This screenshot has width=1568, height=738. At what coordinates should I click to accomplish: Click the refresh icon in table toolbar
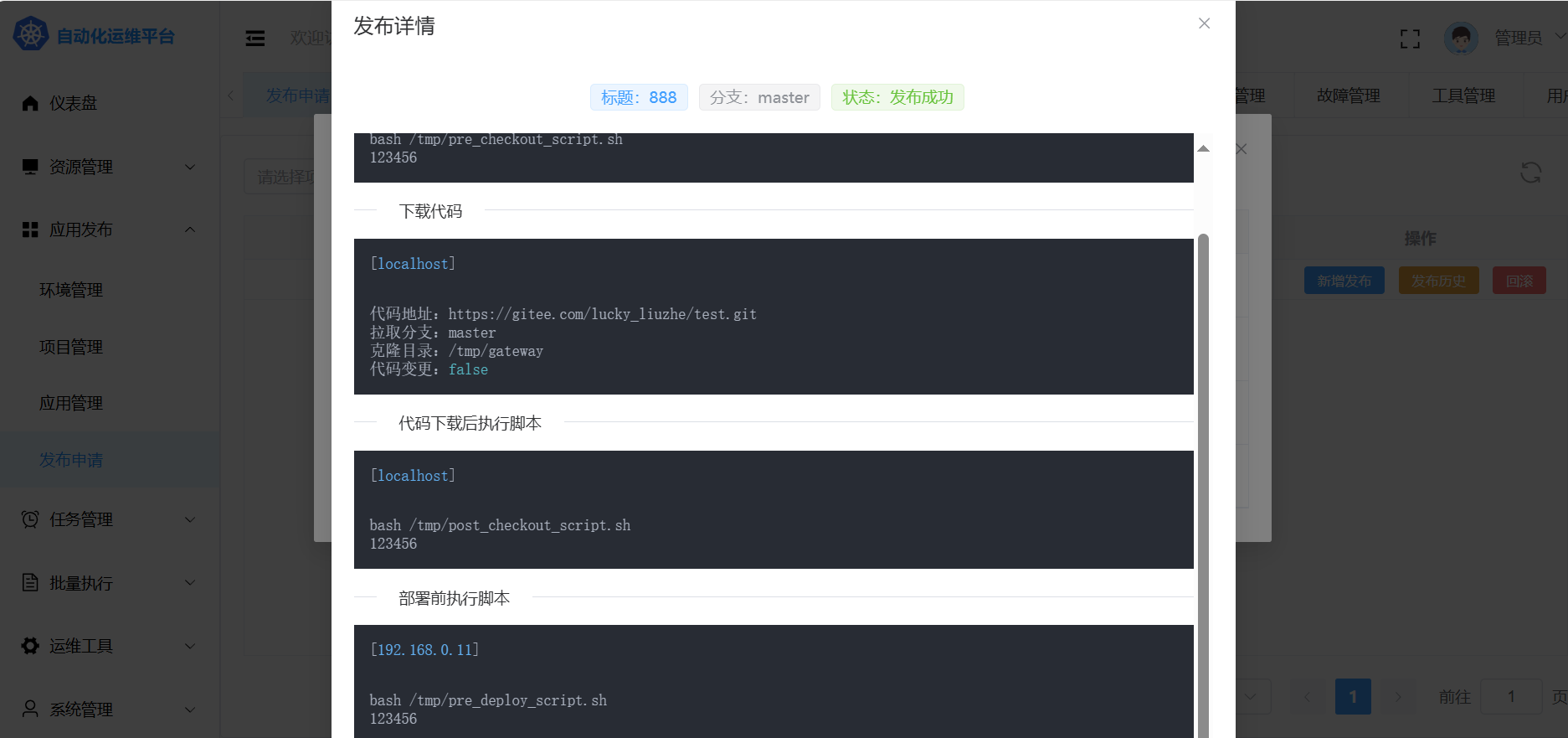1530,173
